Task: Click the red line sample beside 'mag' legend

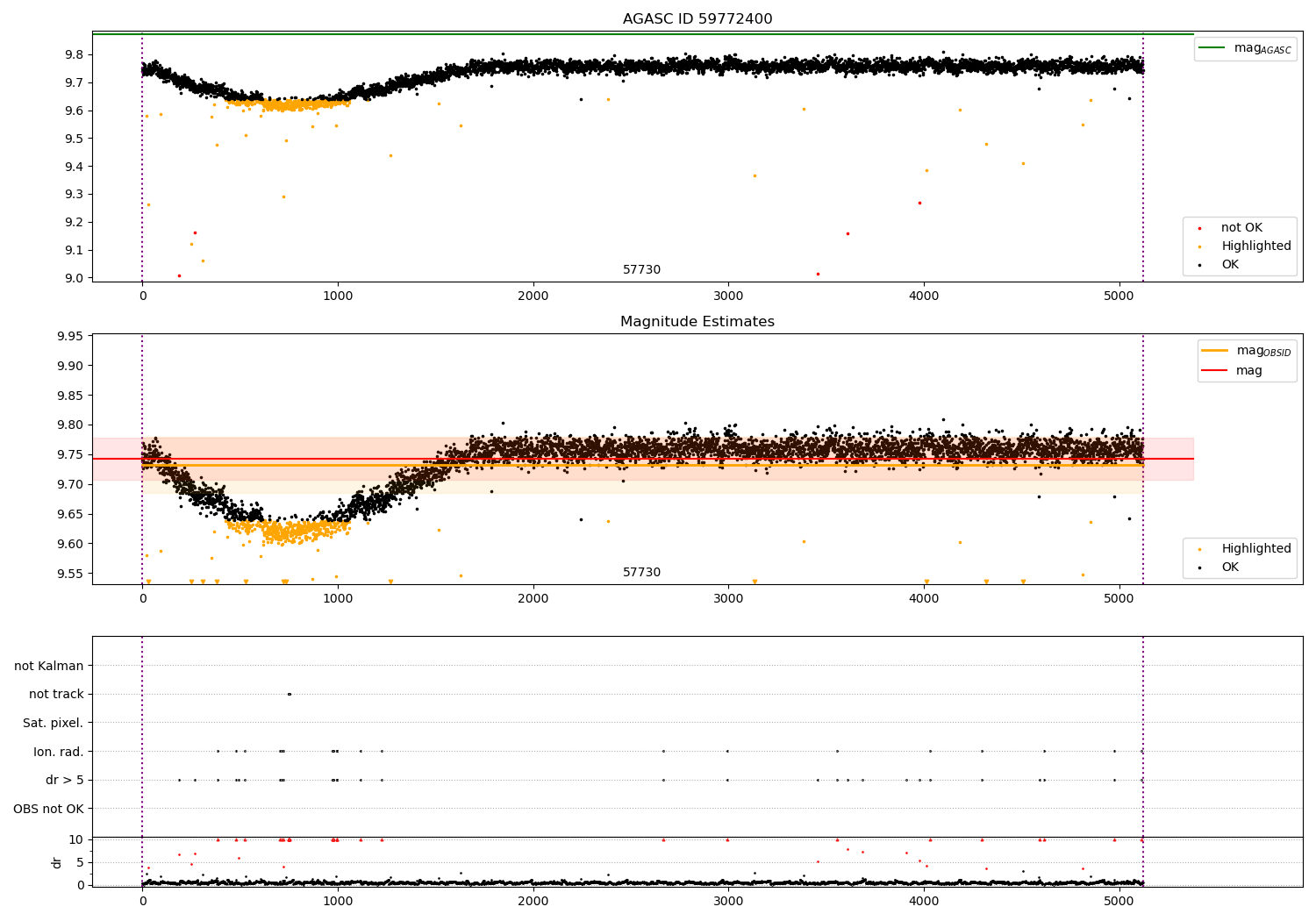Action: [1215, 371]
